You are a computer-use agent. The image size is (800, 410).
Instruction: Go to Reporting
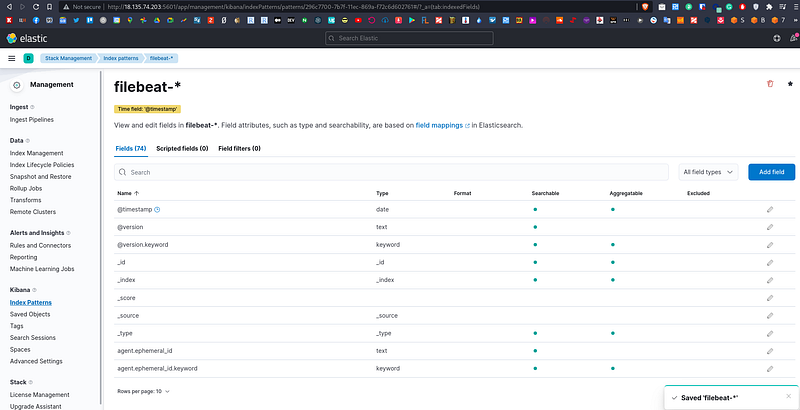[x=23, y=258]
